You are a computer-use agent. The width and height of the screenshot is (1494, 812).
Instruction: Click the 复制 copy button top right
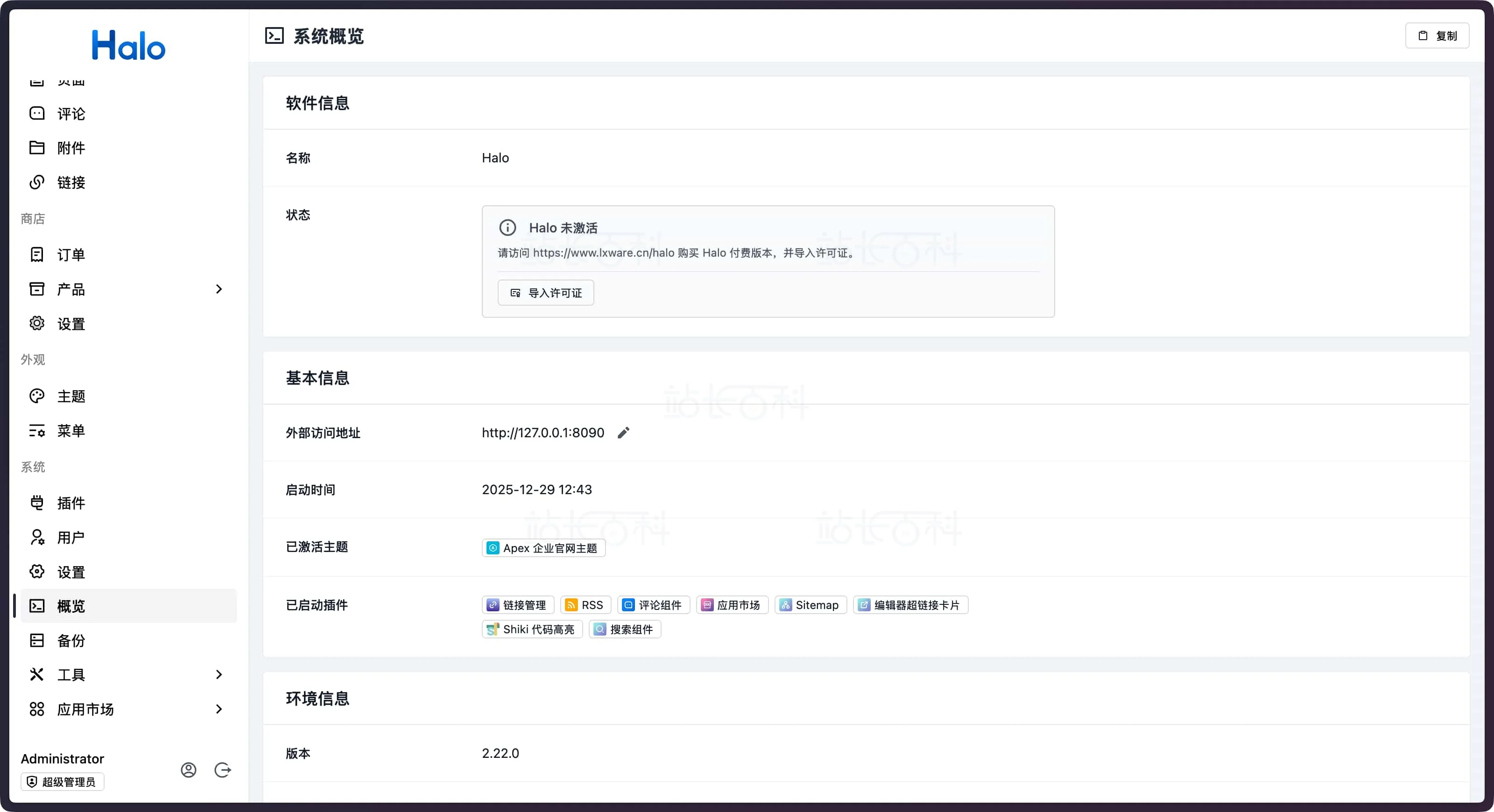[x=1437, y=35]
